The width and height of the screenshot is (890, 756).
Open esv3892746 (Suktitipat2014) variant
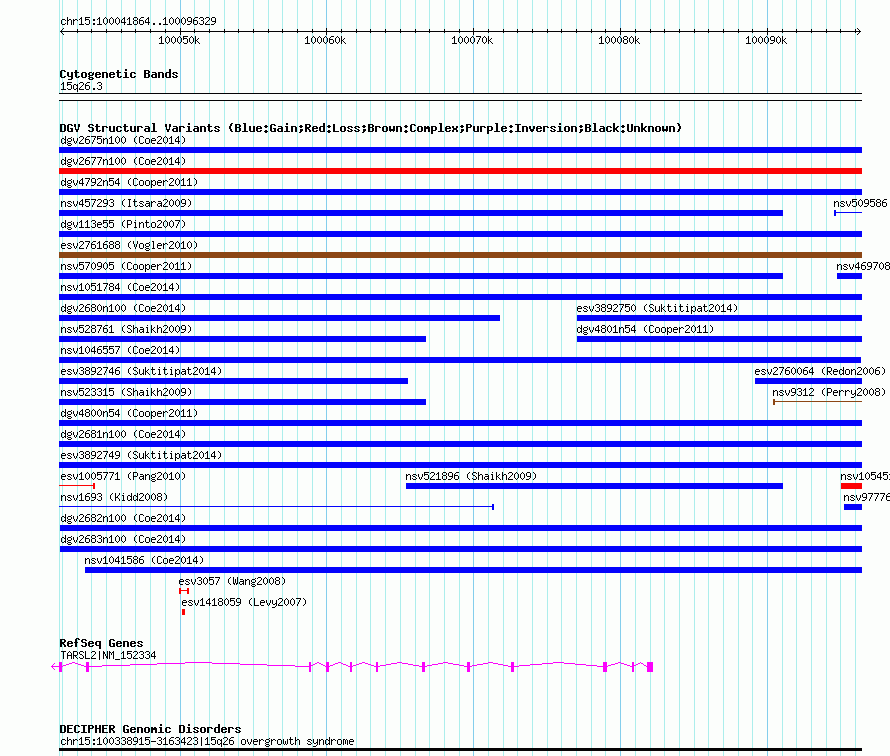pos(141,371)
